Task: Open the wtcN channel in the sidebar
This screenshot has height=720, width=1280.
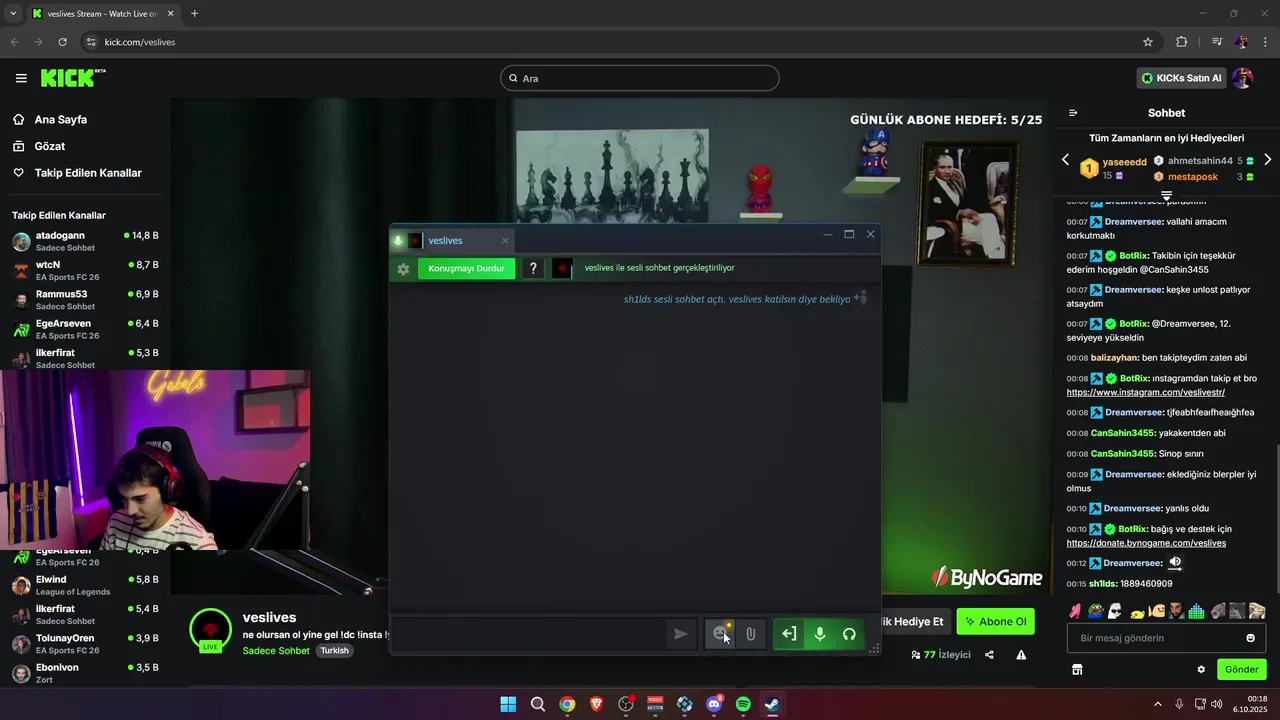Action: click(85, 270)
